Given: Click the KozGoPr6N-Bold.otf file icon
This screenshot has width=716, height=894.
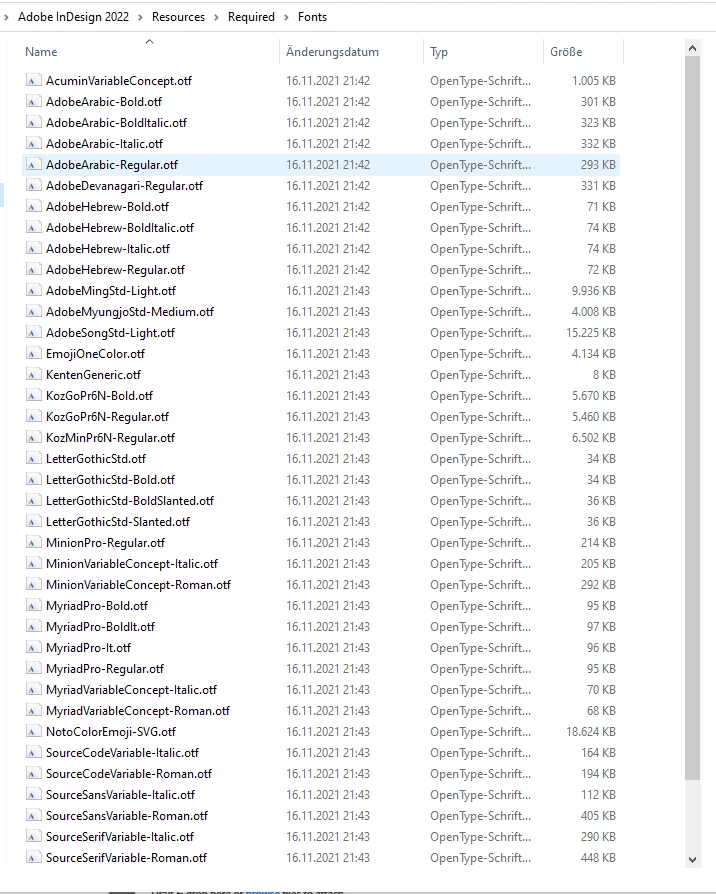Looking at the screenshot, I should click(33, 396).
